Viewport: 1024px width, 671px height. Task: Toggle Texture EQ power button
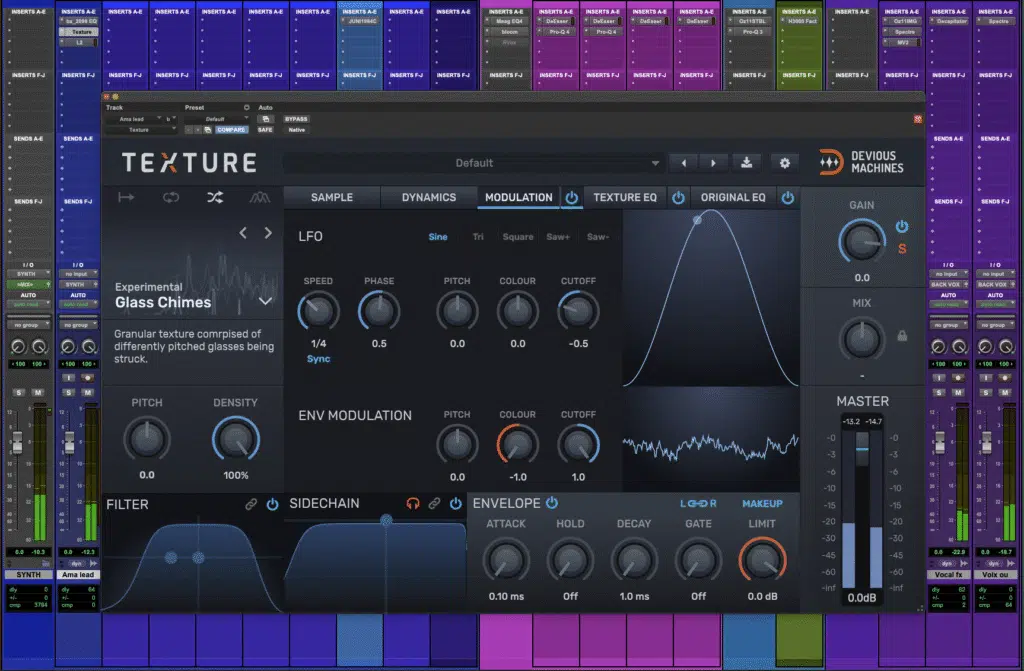(x=679, y=197)
